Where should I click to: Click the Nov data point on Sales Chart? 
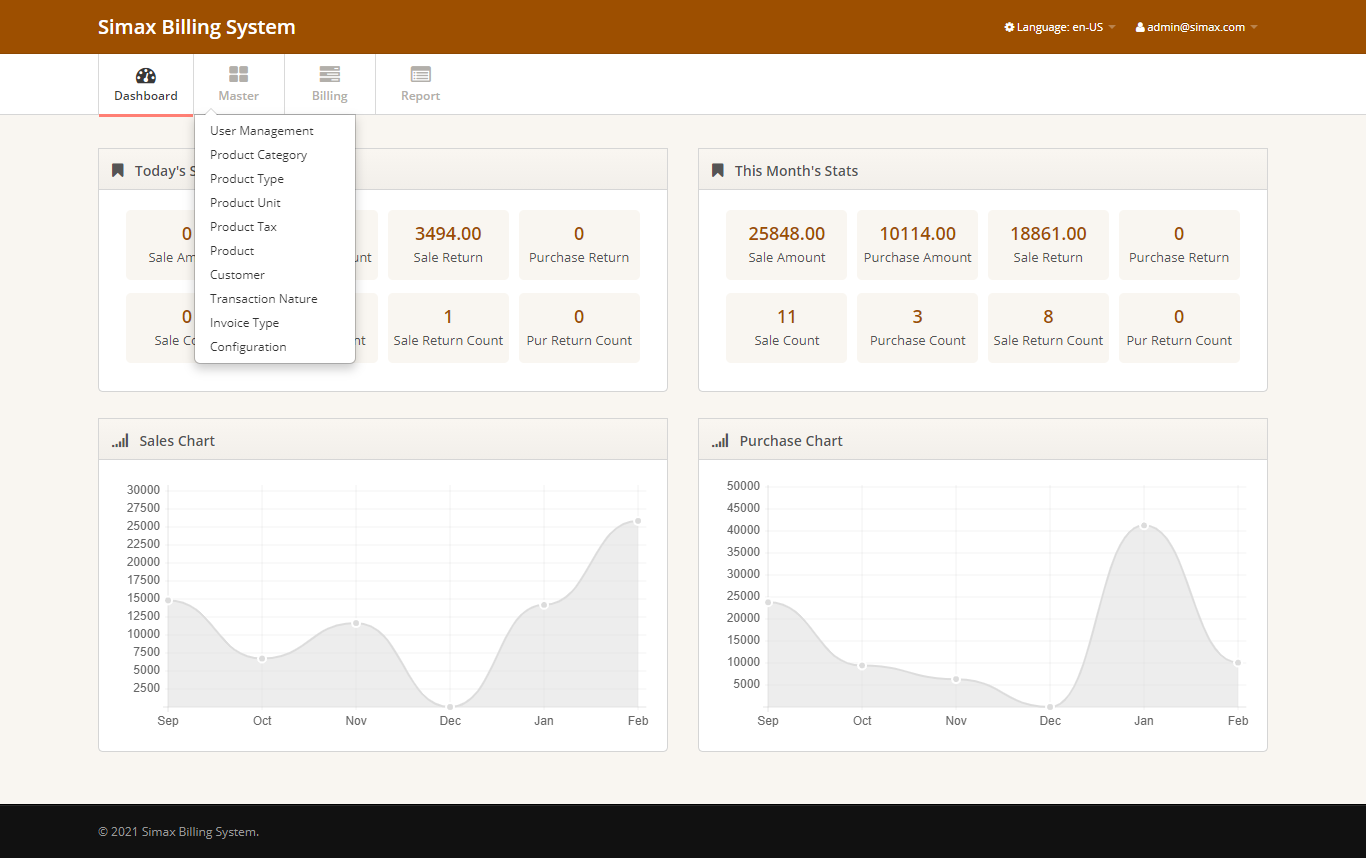point(356,623)
